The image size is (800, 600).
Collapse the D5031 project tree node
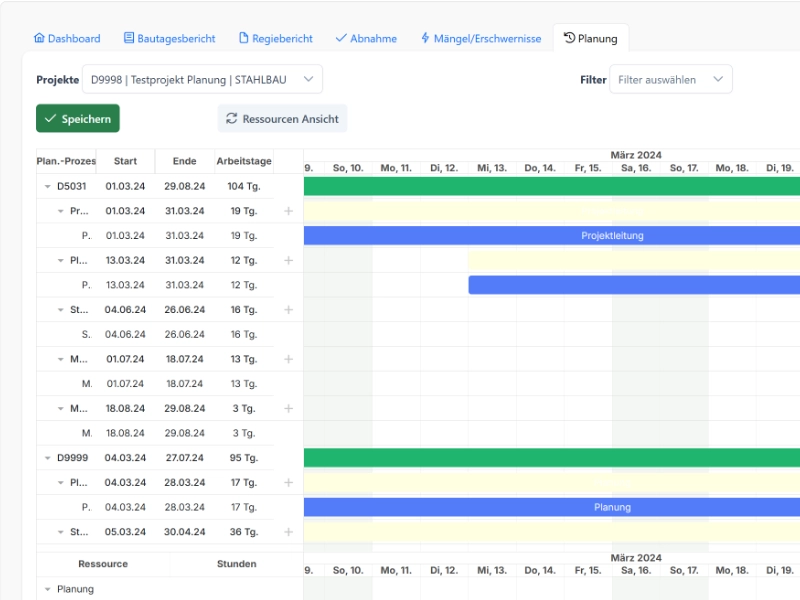point(47,186)
